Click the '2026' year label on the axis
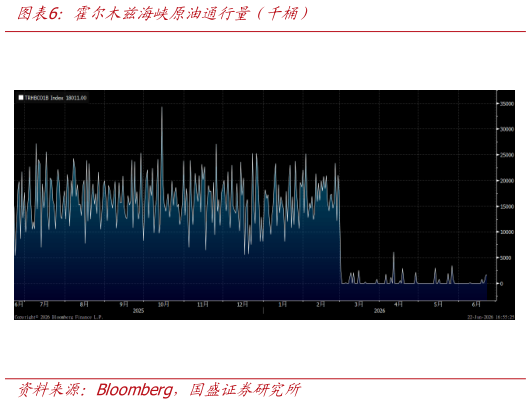 pyautogui.click(x=379, y=311)
